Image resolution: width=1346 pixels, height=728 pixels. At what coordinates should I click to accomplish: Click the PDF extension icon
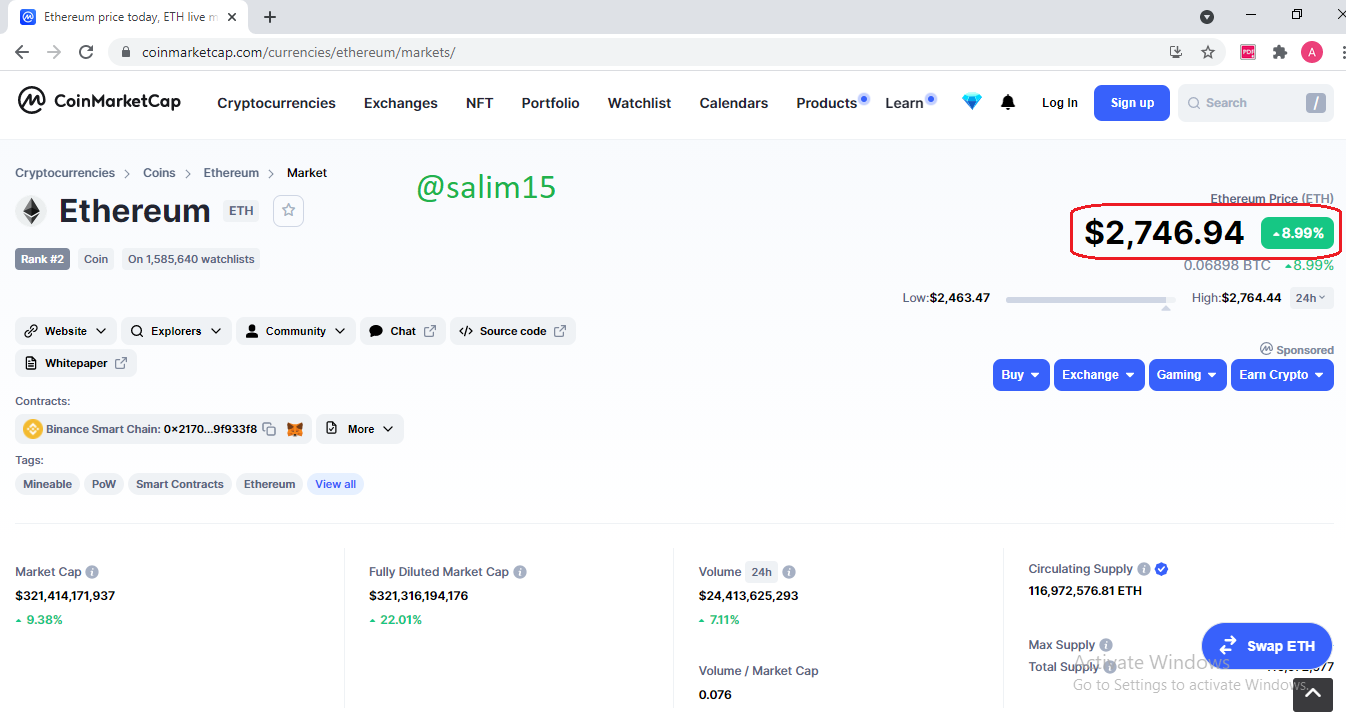point(1248,52)
